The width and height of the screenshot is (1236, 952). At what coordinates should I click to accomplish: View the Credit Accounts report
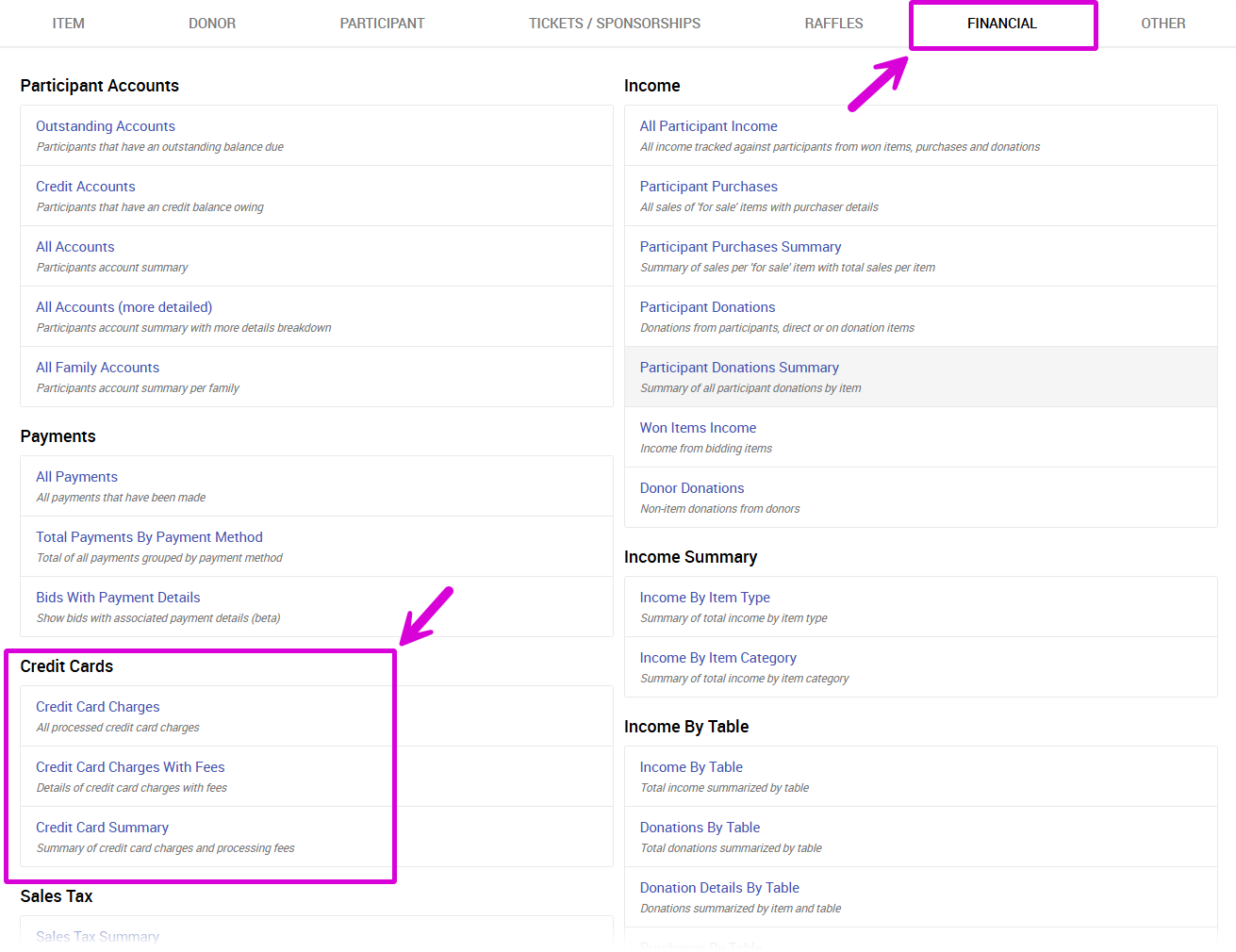(86, 187)
